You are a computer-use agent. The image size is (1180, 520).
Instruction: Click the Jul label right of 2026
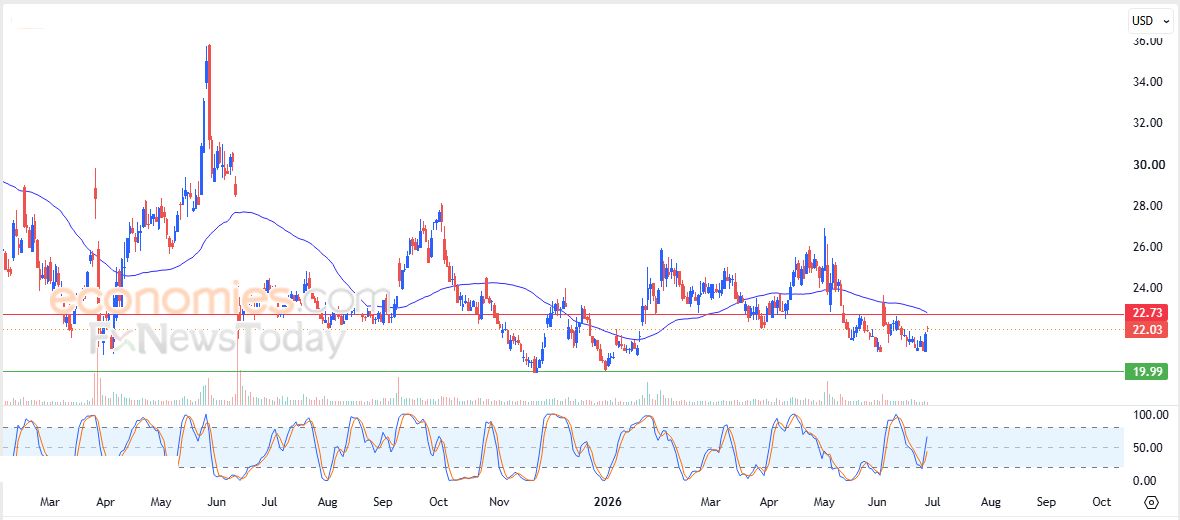pos(933,502)
